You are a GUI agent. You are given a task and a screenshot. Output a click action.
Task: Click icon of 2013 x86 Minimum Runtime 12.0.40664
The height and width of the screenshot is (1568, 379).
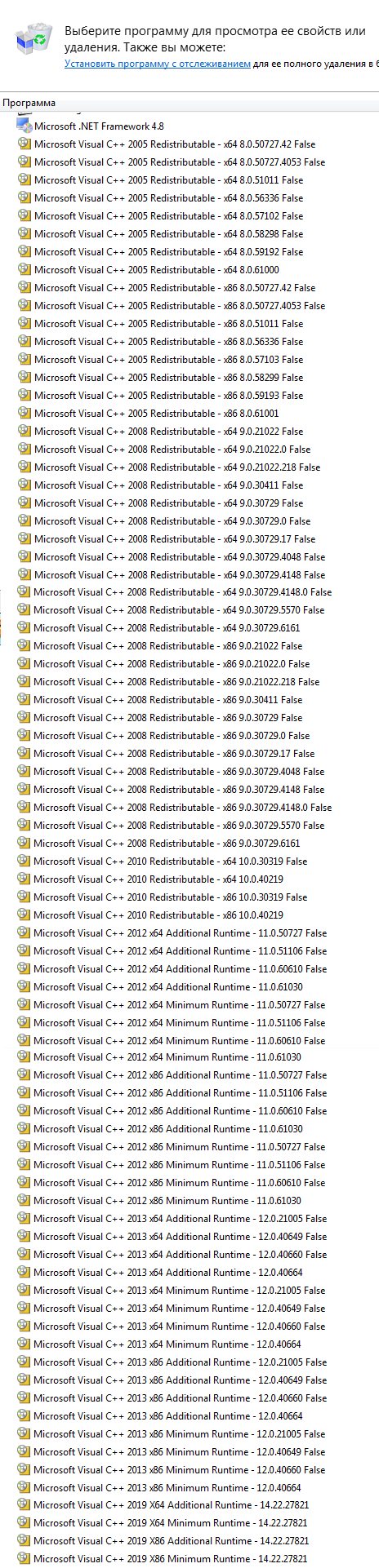coord(24,1488)
